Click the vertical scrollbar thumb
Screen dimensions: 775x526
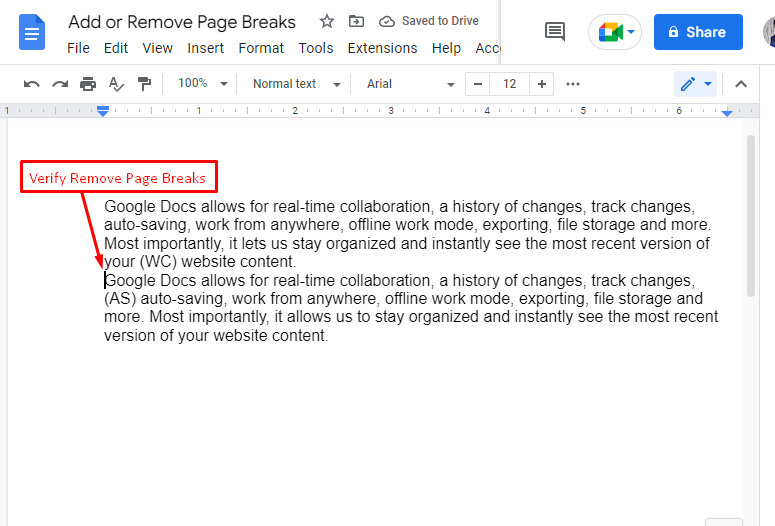click(x=751, y=216)
